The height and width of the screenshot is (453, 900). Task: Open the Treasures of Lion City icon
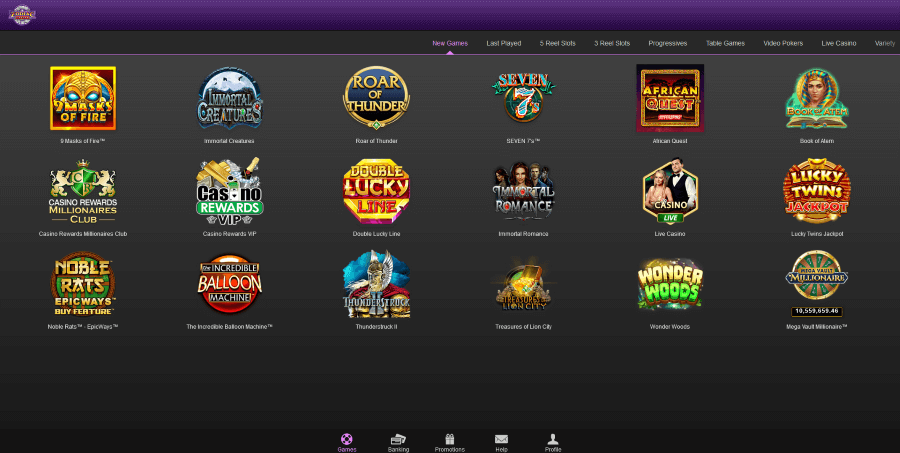[523, 285]
